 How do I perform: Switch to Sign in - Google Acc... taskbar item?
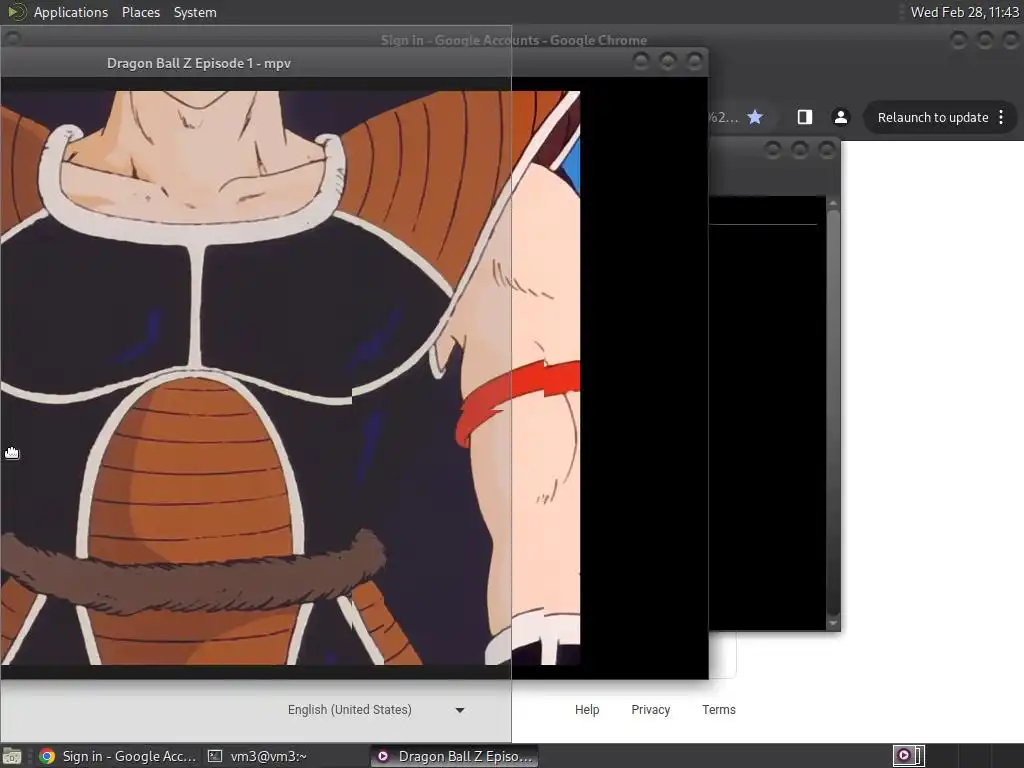click(118, 756)
